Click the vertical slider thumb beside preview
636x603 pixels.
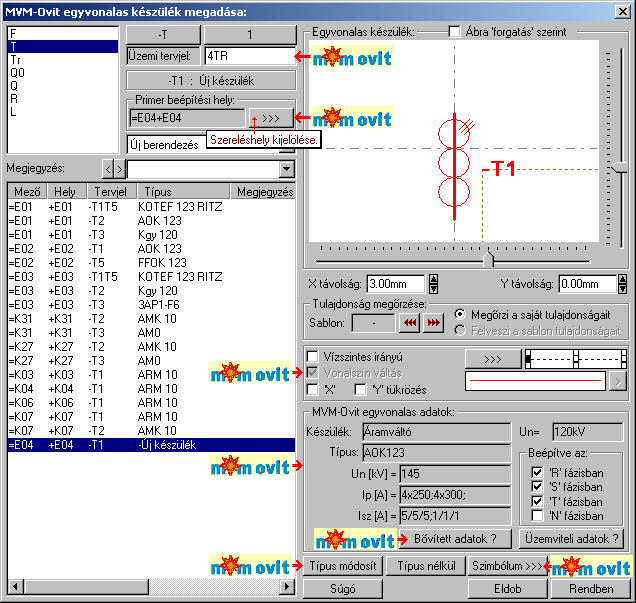[621, 168]
